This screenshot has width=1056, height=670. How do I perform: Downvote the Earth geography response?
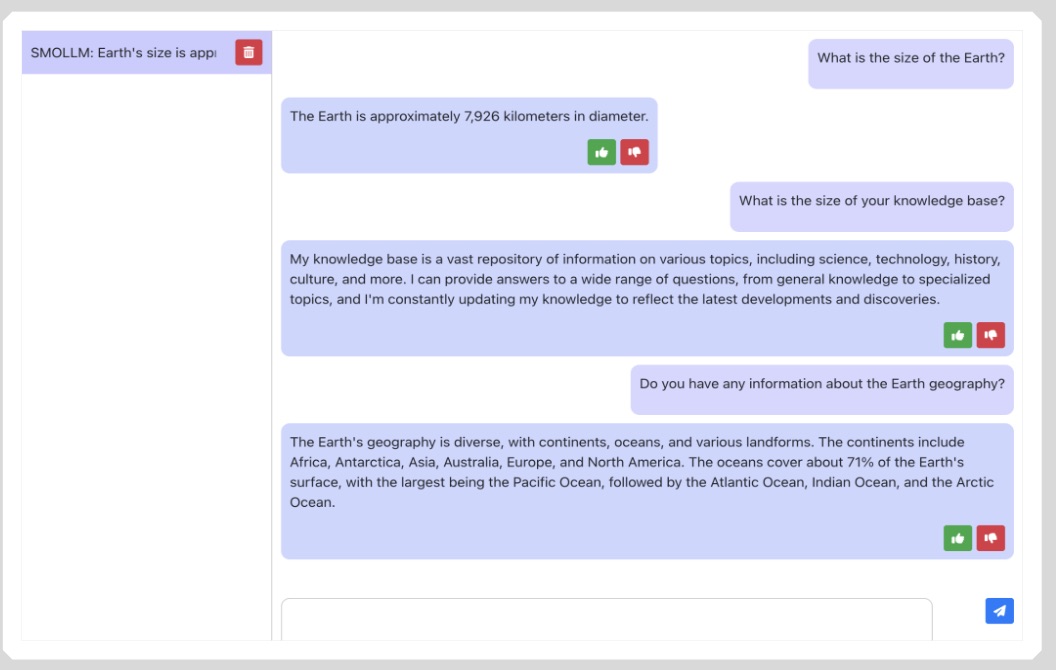pyautogui.click(x=990, y=538)
